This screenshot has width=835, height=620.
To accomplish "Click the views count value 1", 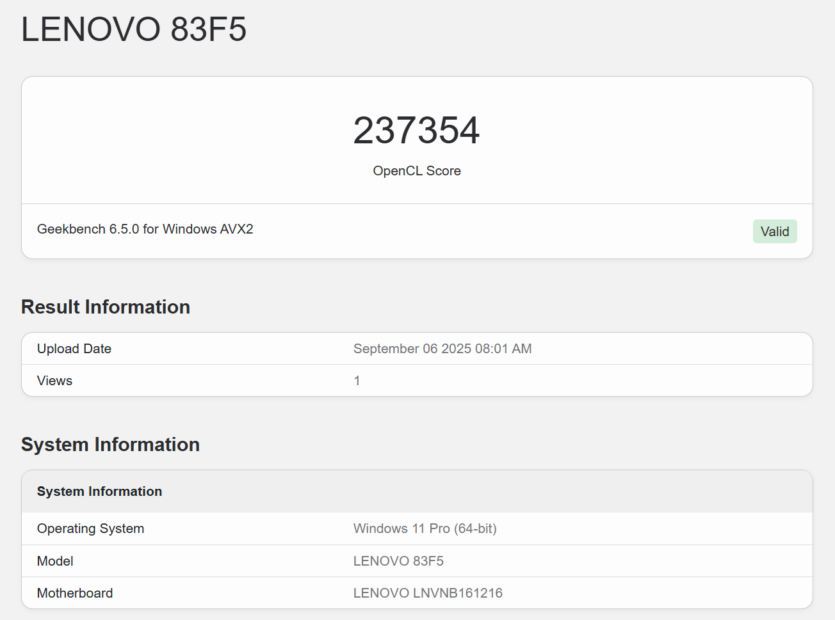I will (357, 381).
